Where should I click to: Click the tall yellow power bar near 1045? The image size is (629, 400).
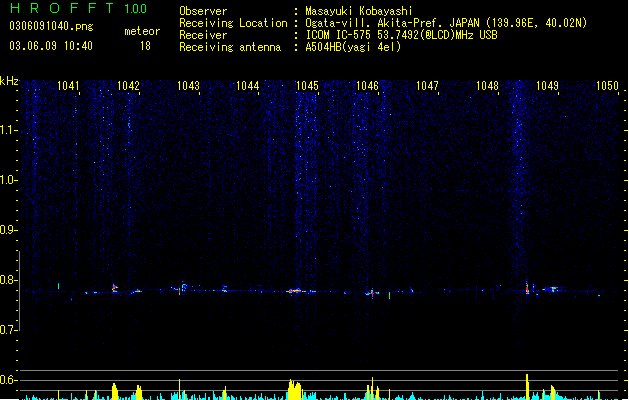point(295,390)
